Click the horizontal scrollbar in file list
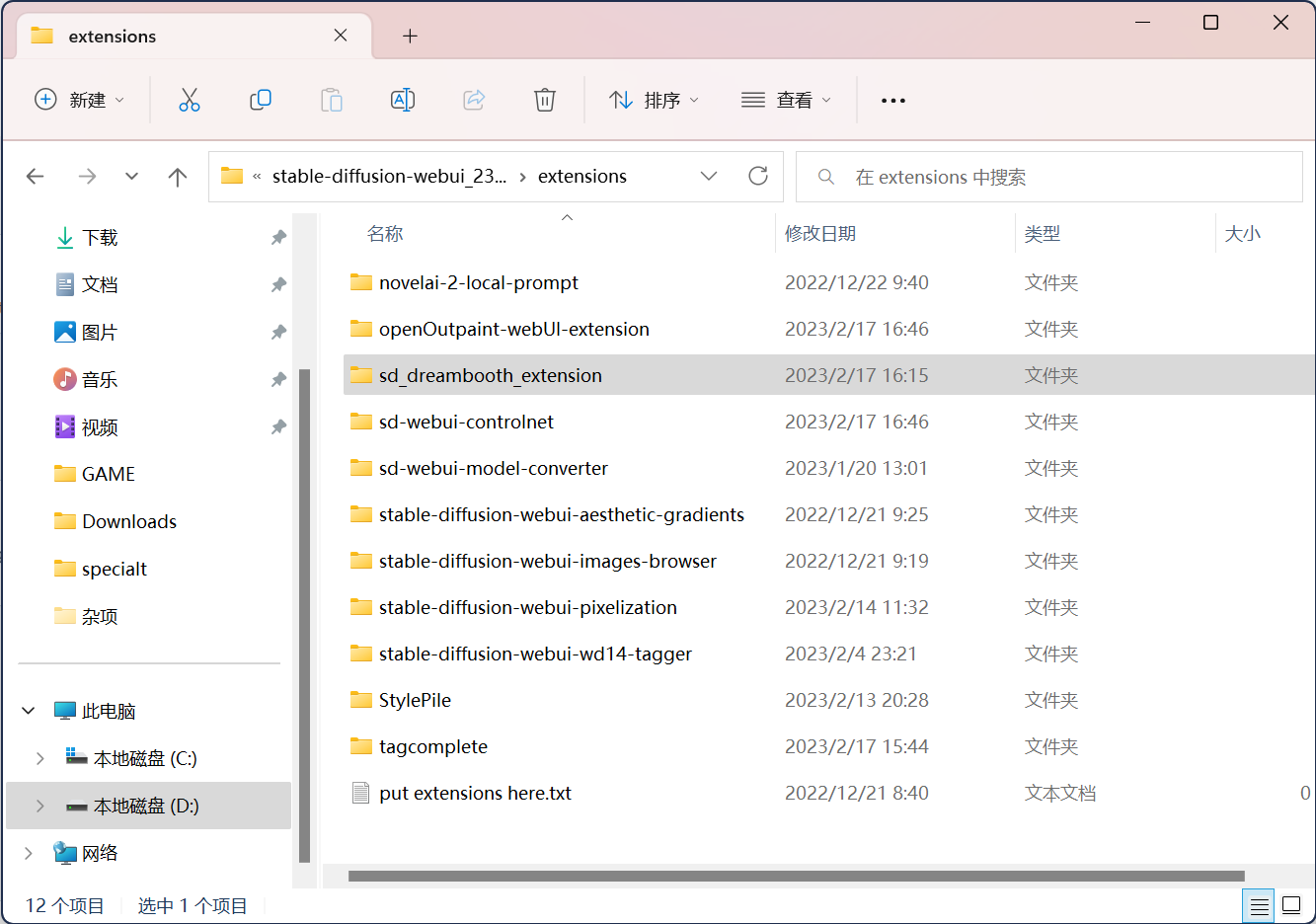Viewport: 1316px width, 924px height. [x=796, y=876]
